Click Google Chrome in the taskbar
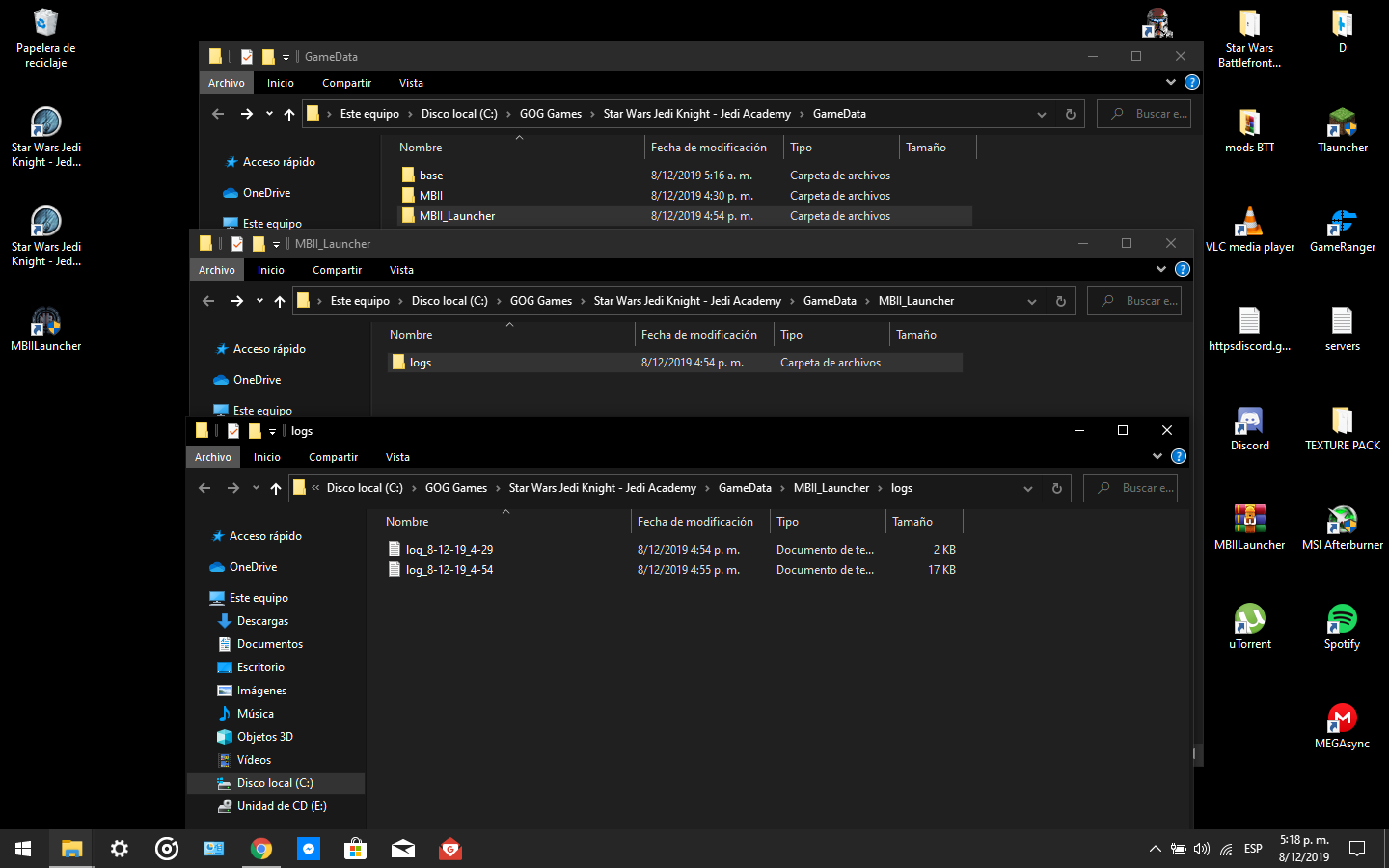This screenshot has height=868, width=1389. tap(261, 849)
